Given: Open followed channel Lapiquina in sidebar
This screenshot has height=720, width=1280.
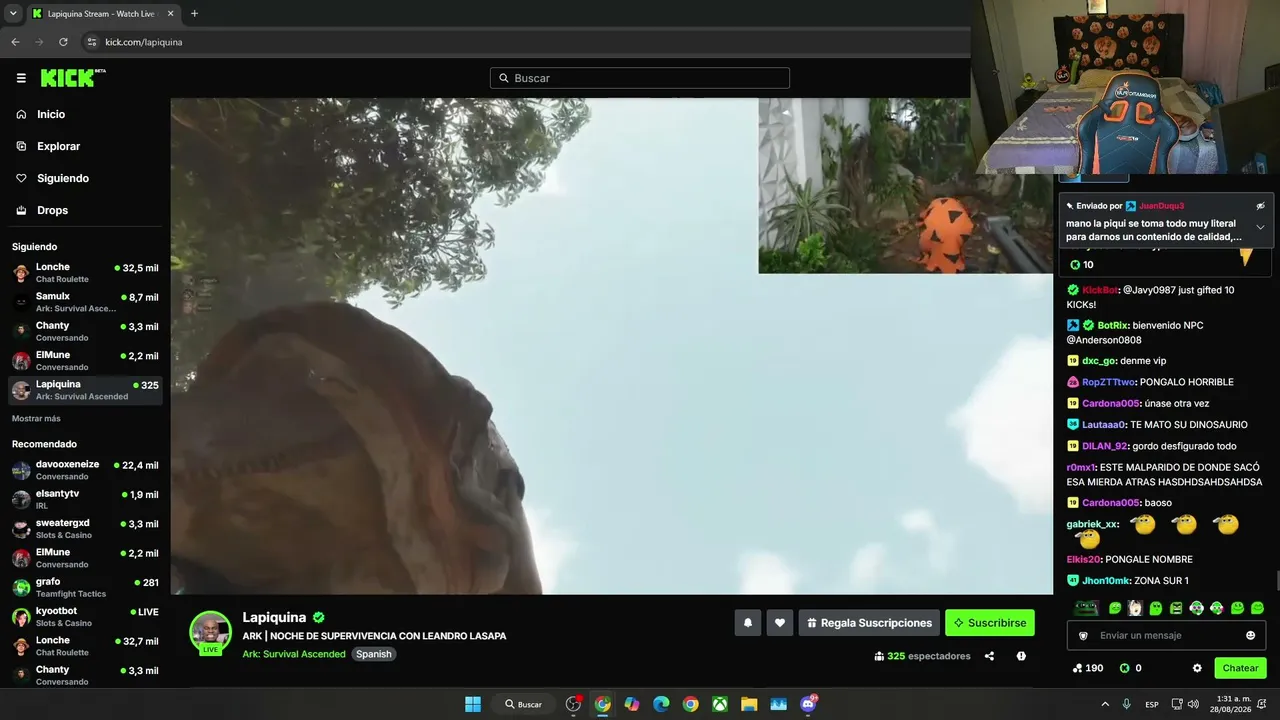Looking at the screenshot, I should pos(86,390).
